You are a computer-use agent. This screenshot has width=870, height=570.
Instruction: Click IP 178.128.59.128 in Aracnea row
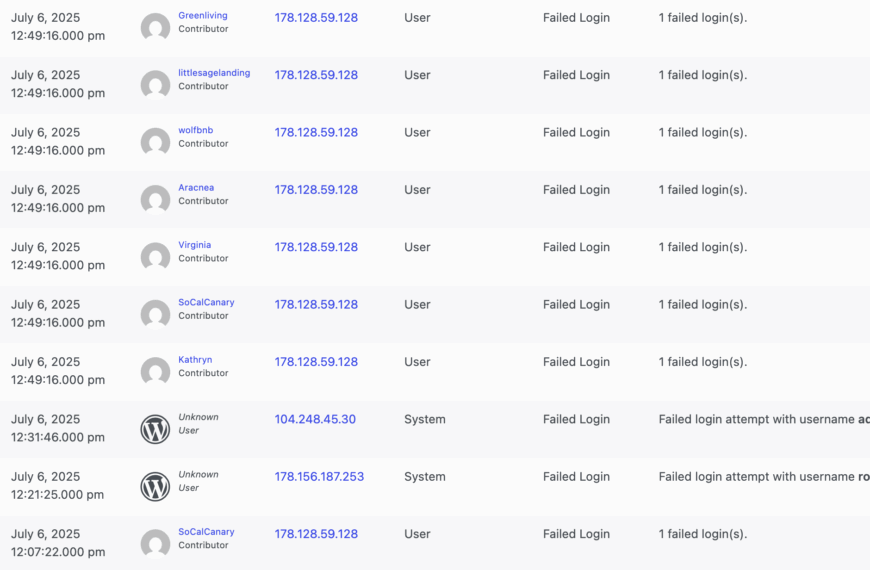click(316, 190)
